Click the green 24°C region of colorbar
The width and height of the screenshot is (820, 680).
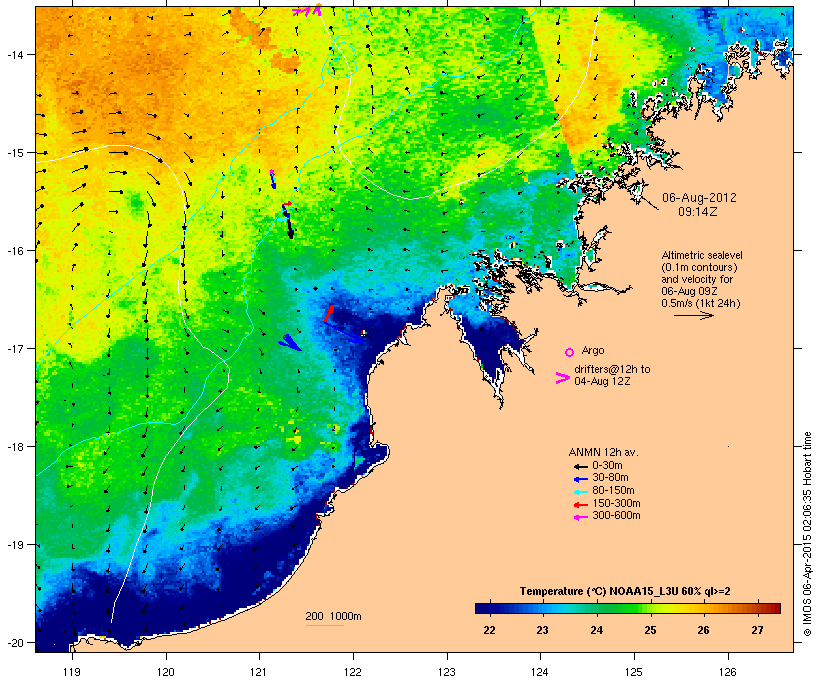tap(597, 608)
